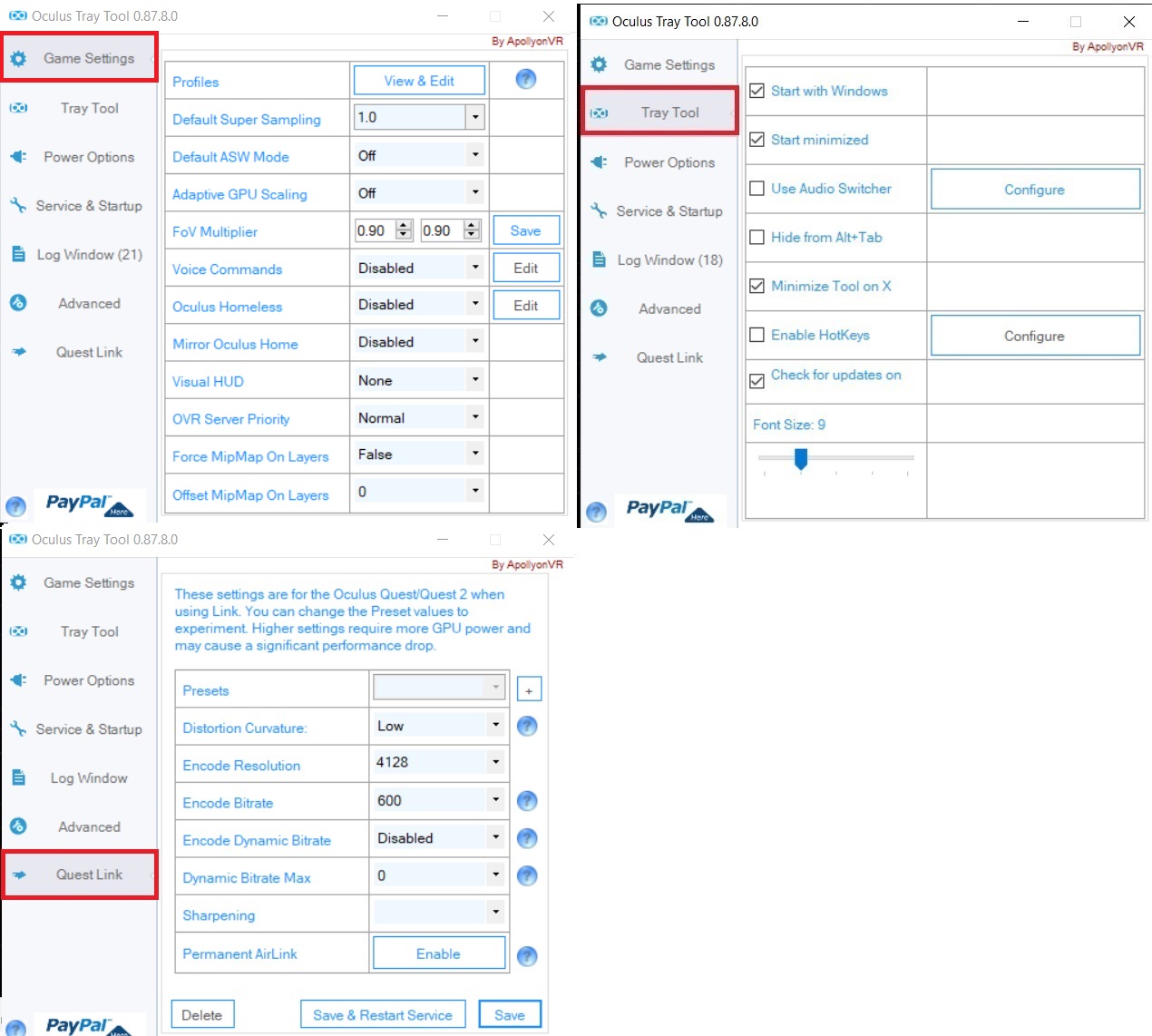Toggle the Check for updates checkbox
The image size is (1152, 1036).
(x=757, y=381)
